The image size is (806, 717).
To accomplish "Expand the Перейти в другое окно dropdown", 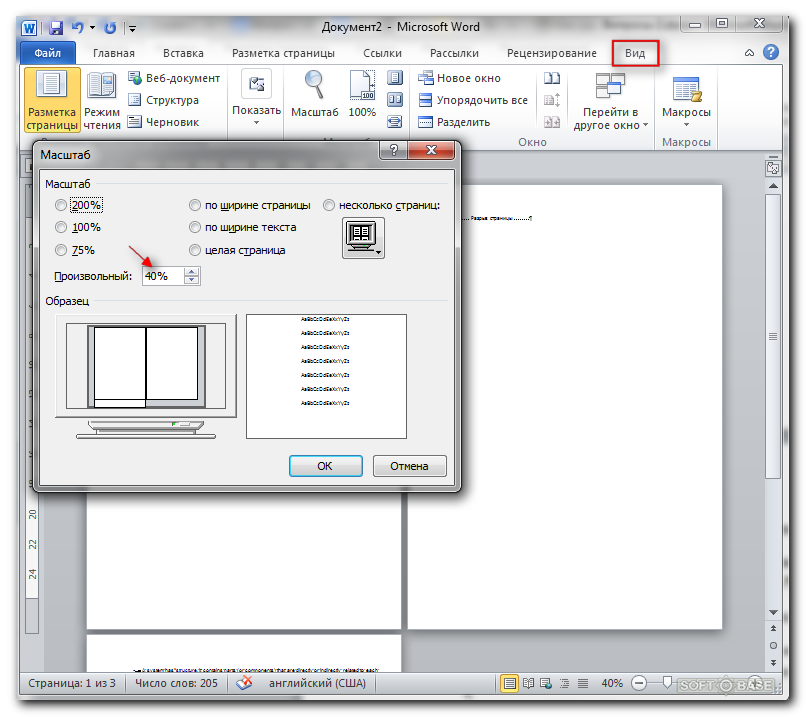I will (610, 100).
